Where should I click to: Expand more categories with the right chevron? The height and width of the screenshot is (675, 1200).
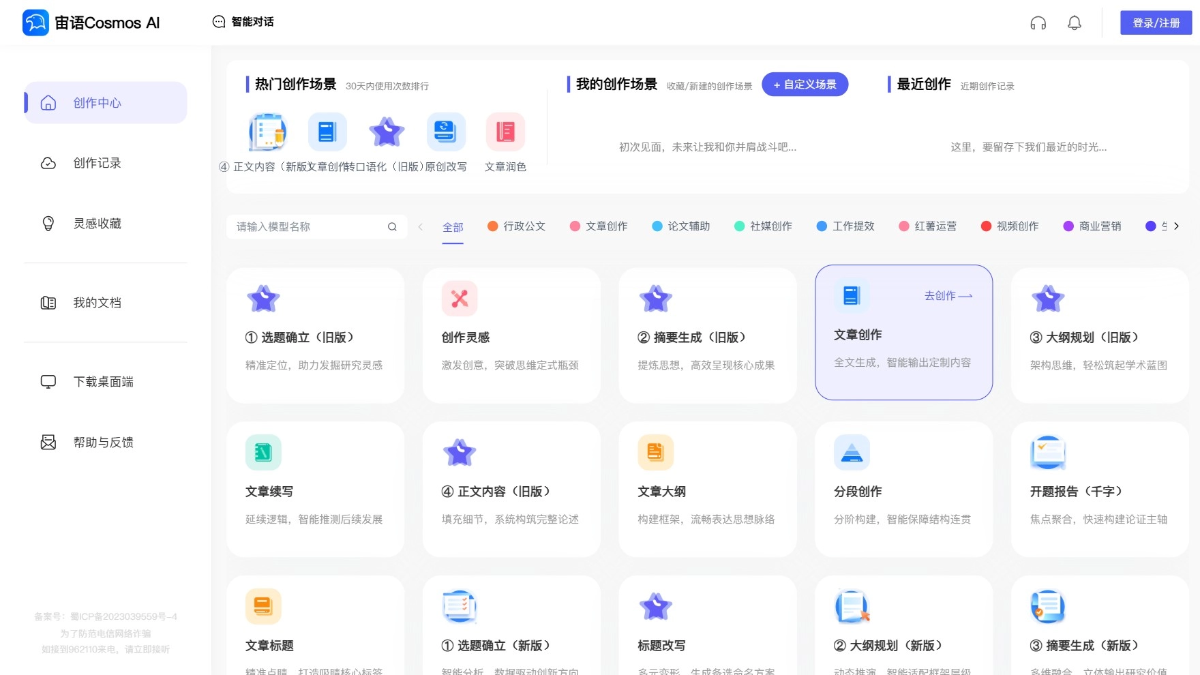[1178, 226]
